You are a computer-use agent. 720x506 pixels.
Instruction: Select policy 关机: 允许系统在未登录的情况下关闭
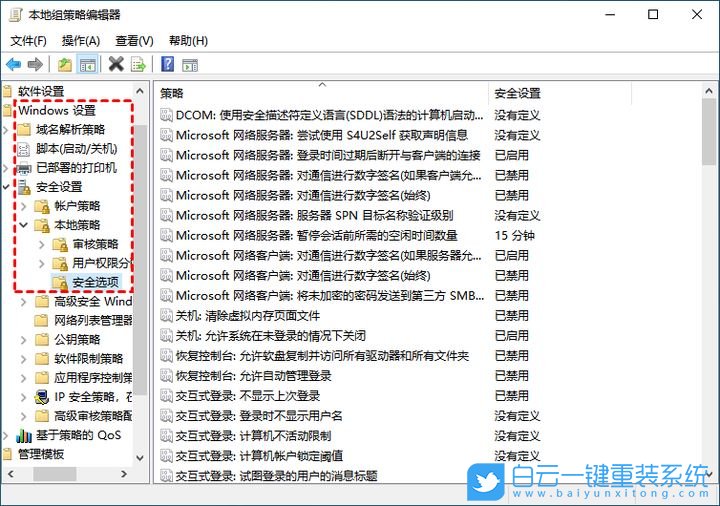(270, 336)
